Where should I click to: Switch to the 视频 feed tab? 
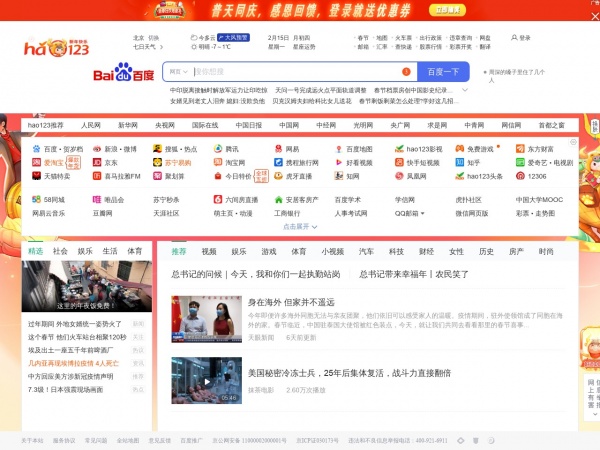coord(209,251)
